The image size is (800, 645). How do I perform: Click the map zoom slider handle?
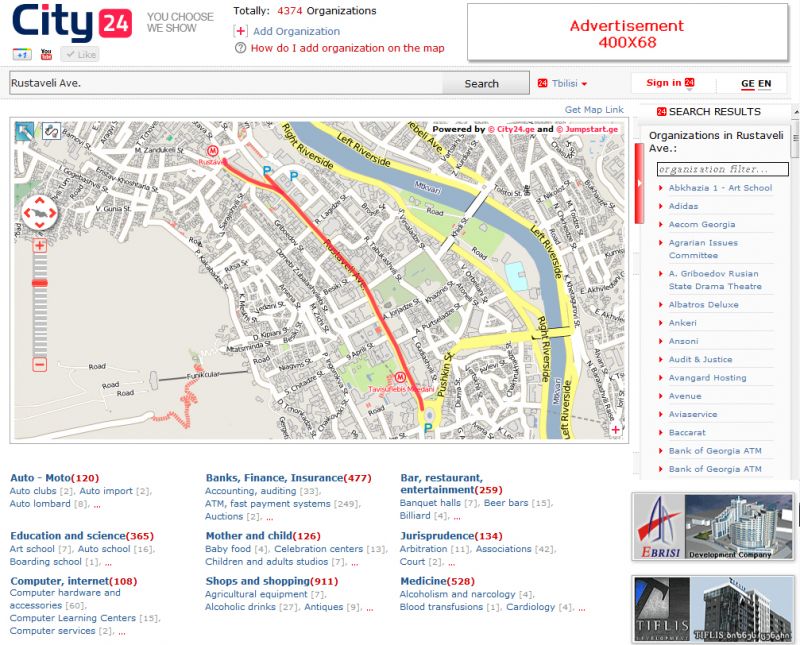click(40, 284)
